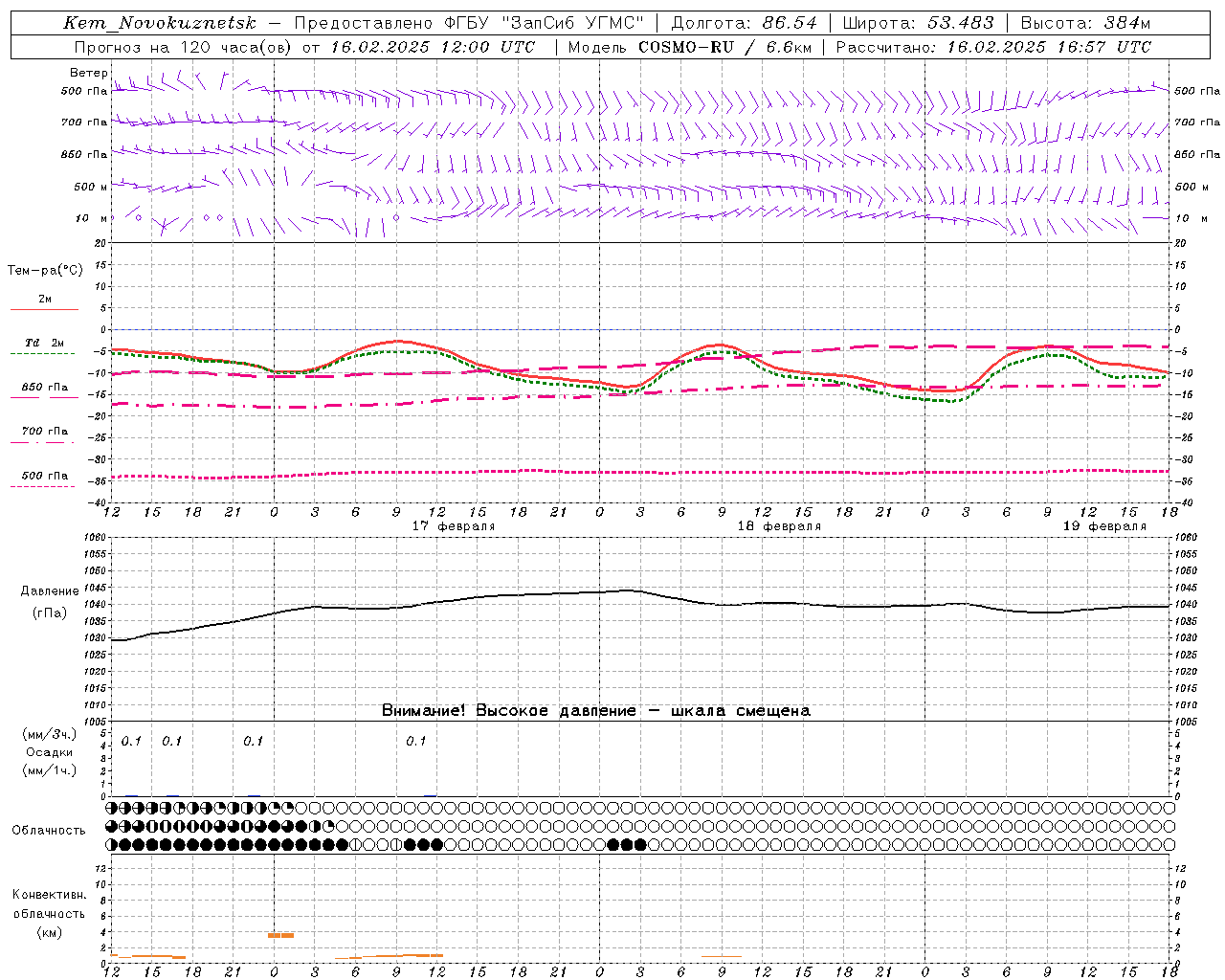Viewport: 1225px width, 980px height.
Task: Click the 500 гПа entry in temperature legend
Action: coord(45,476)
